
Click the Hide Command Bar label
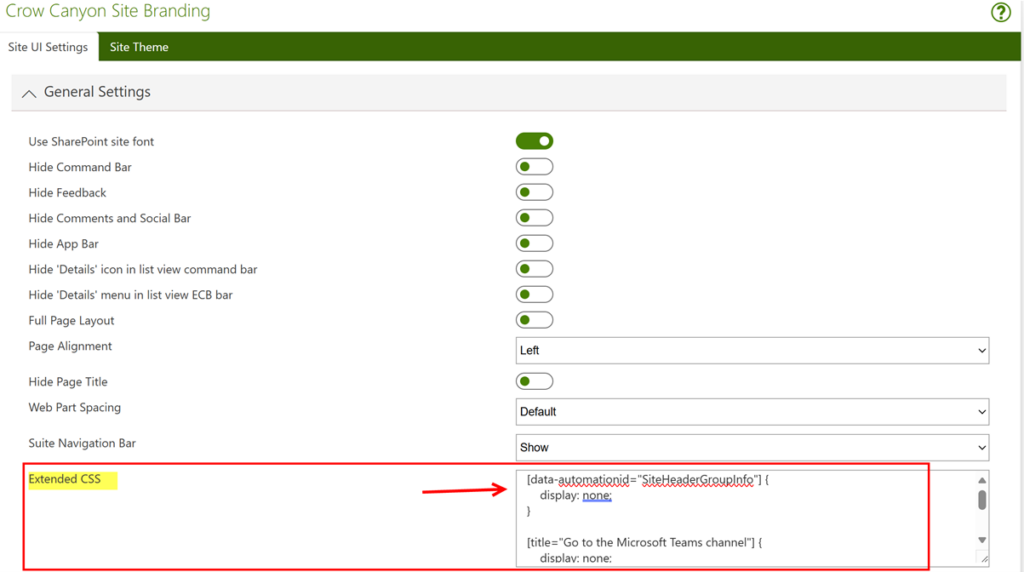tap(80, 167)
